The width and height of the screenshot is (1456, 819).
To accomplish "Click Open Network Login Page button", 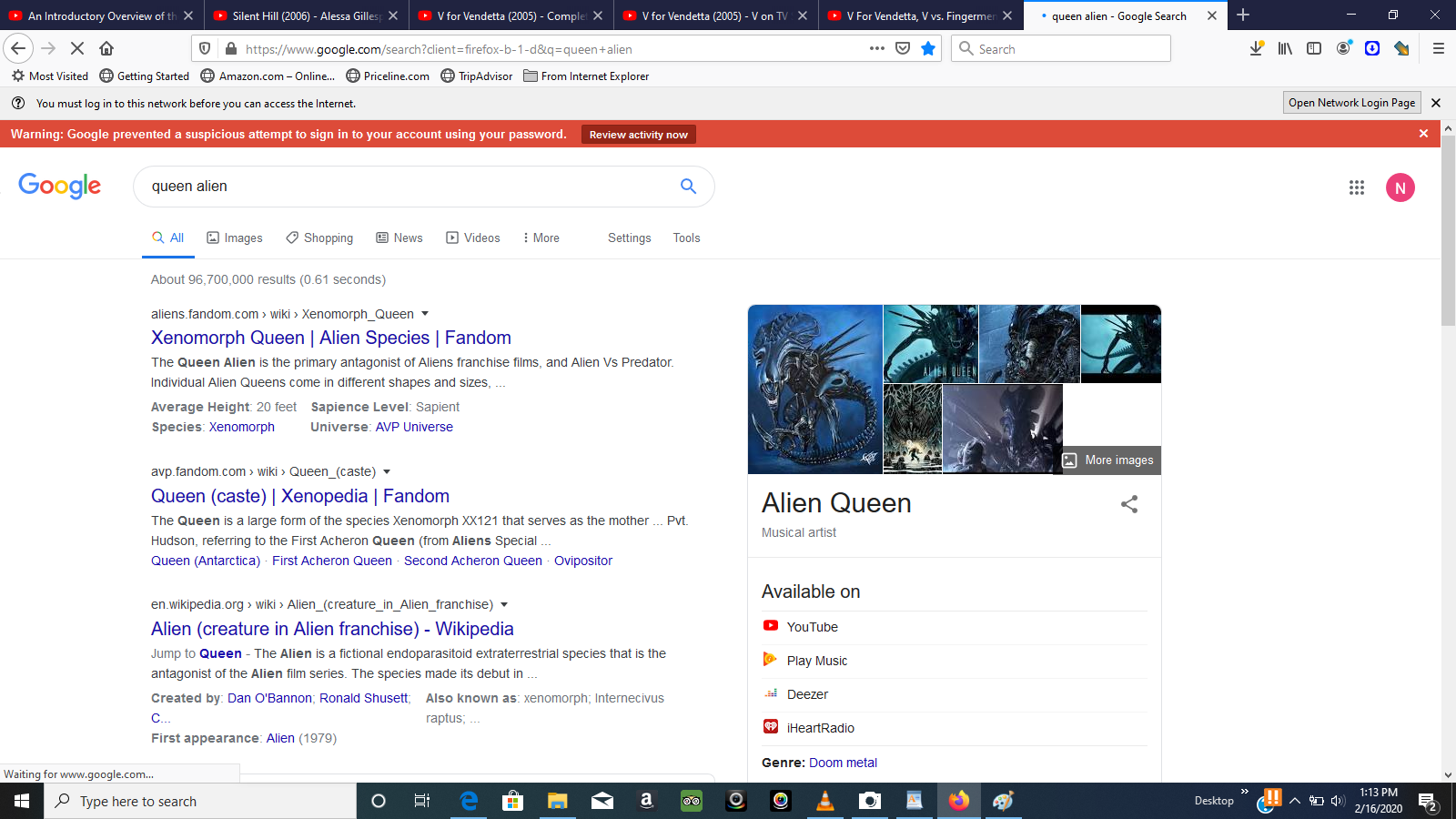I will tap(1352, 103).
